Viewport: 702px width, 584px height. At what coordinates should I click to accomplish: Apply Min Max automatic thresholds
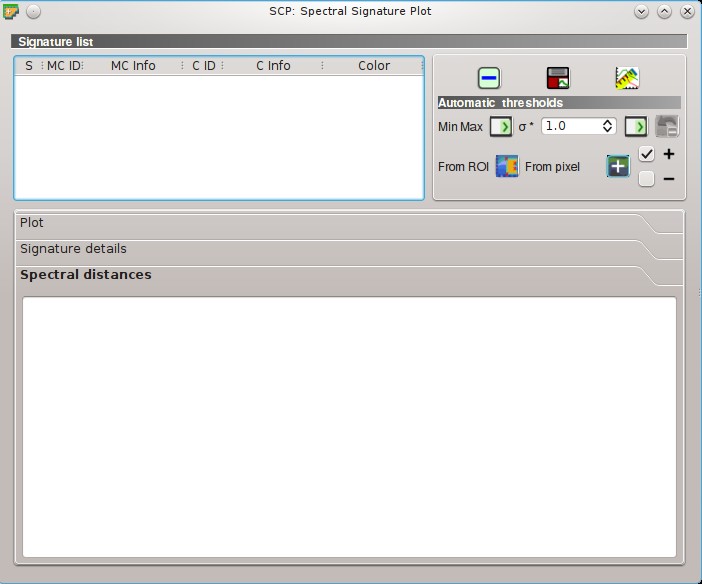(501, 126)
